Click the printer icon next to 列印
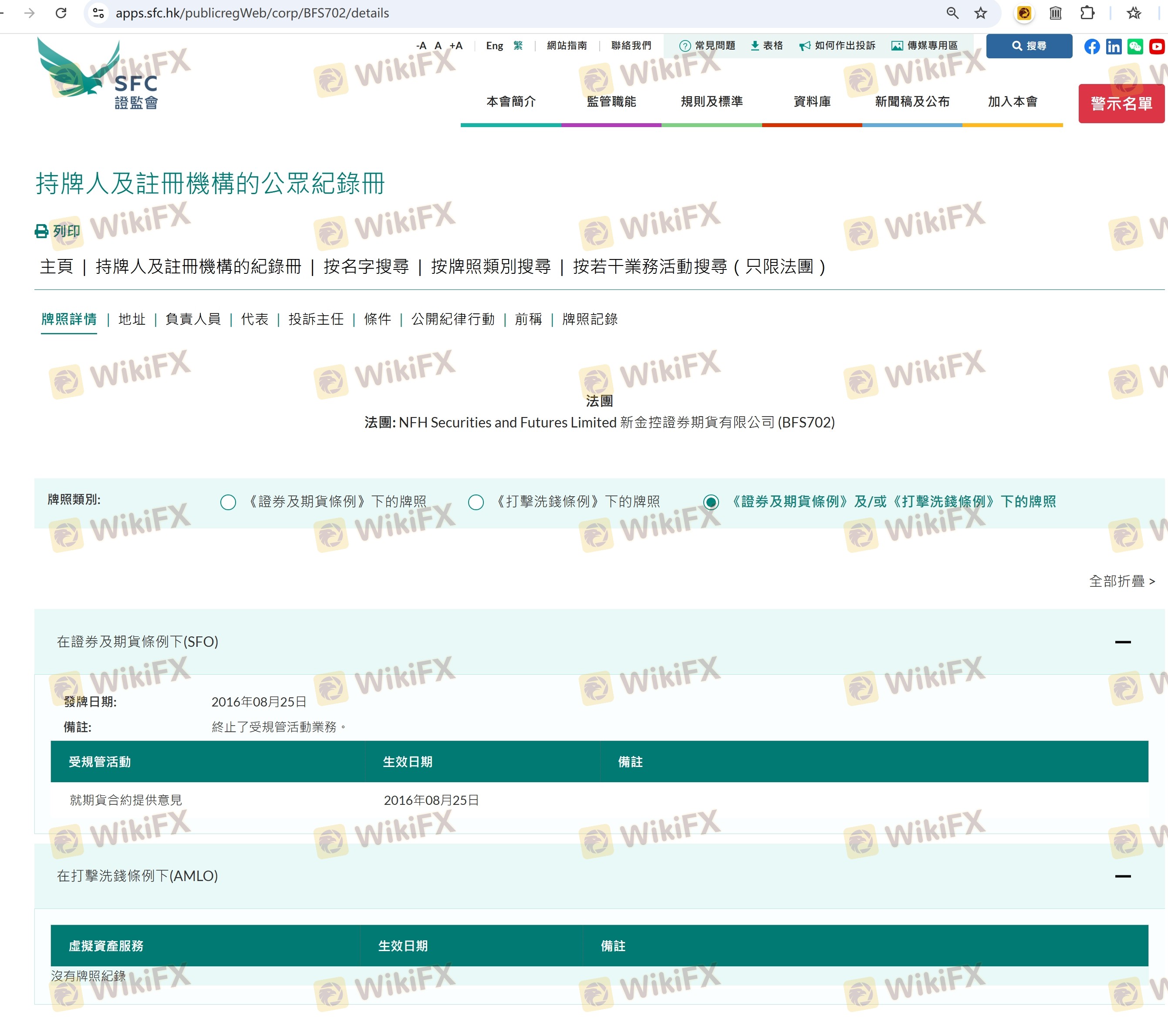Viewport: 1168px width, 1036px height. pyautogui.click(x=42, y=231)
